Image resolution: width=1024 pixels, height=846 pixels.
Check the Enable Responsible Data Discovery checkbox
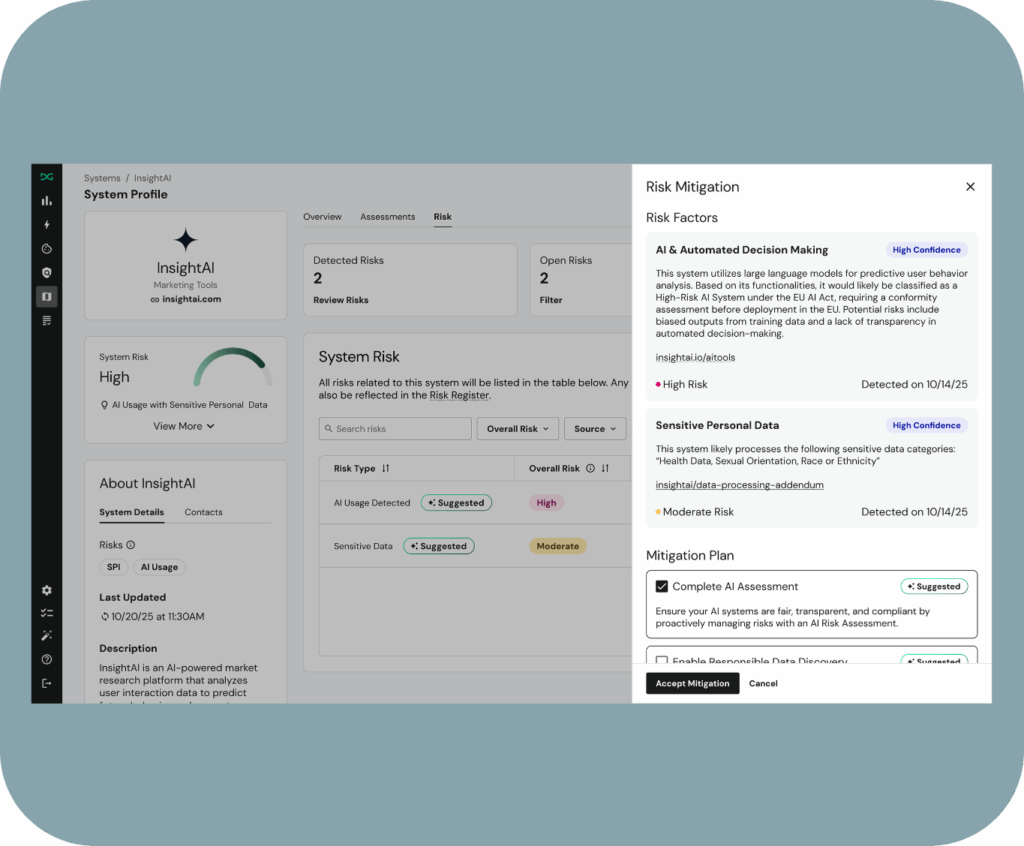tap(661, 661)
